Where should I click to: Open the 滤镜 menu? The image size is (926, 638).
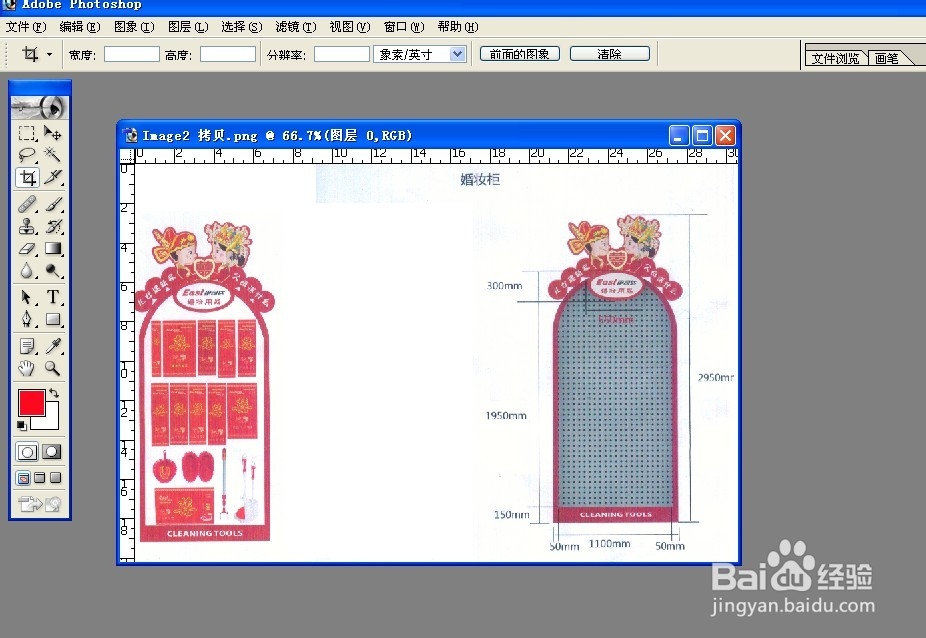tap(293, 27)
